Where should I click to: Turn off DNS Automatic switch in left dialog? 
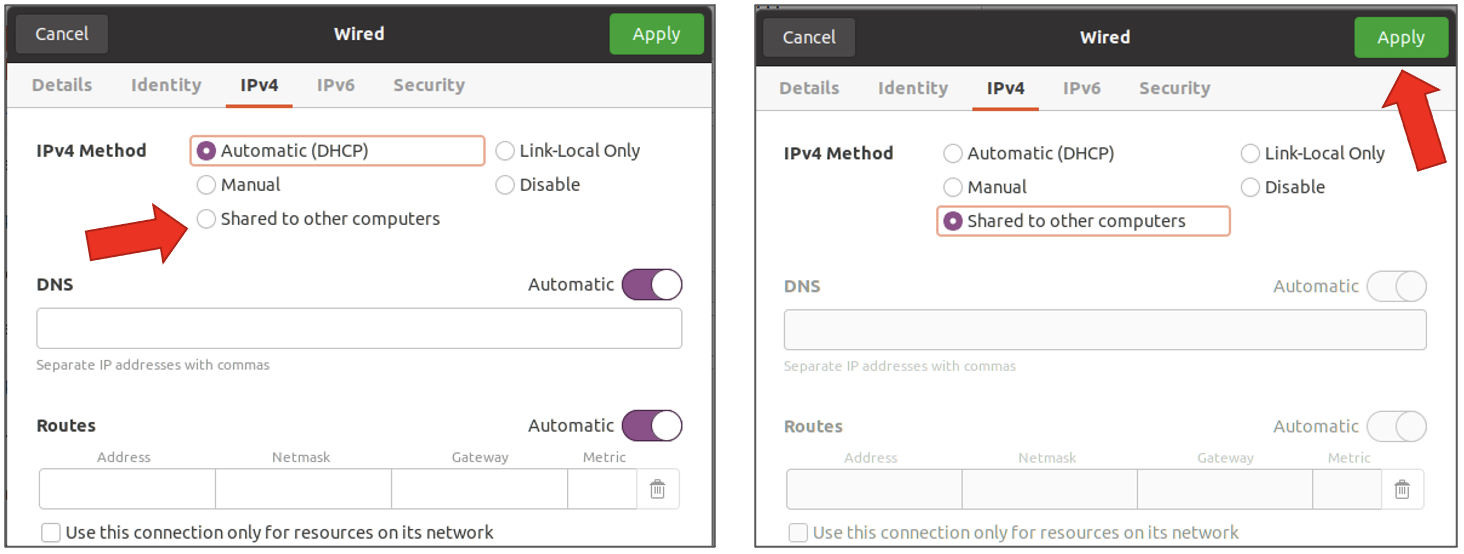[652, 285]
